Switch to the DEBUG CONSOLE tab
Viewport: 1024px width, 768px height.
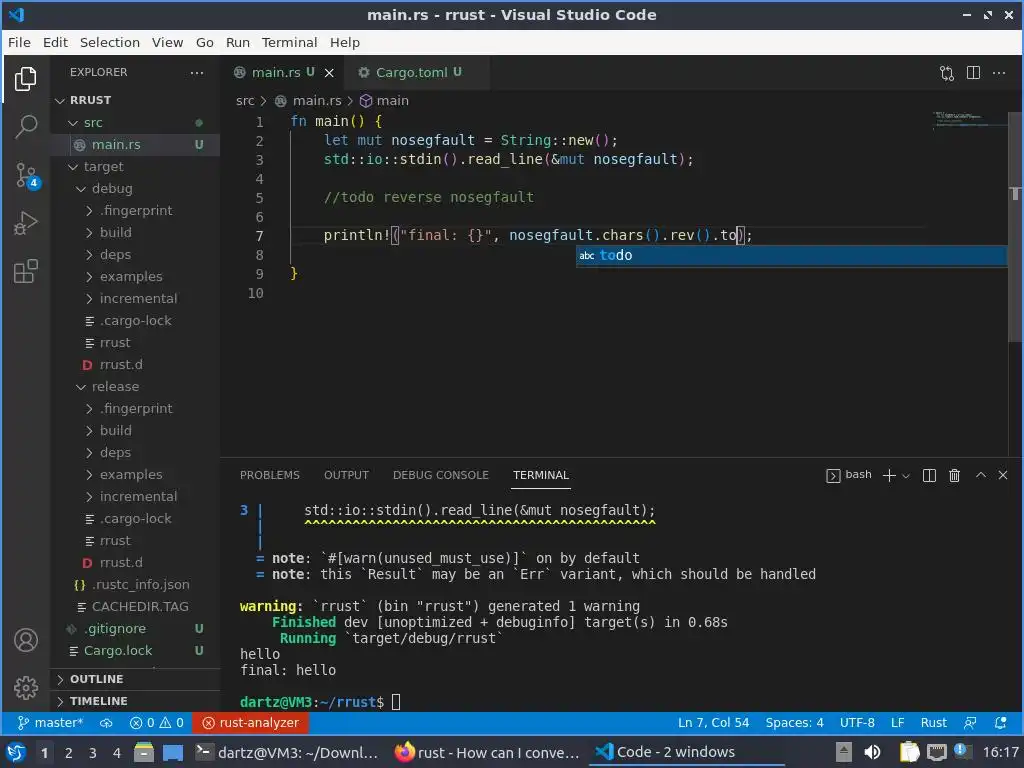[441, 475]
